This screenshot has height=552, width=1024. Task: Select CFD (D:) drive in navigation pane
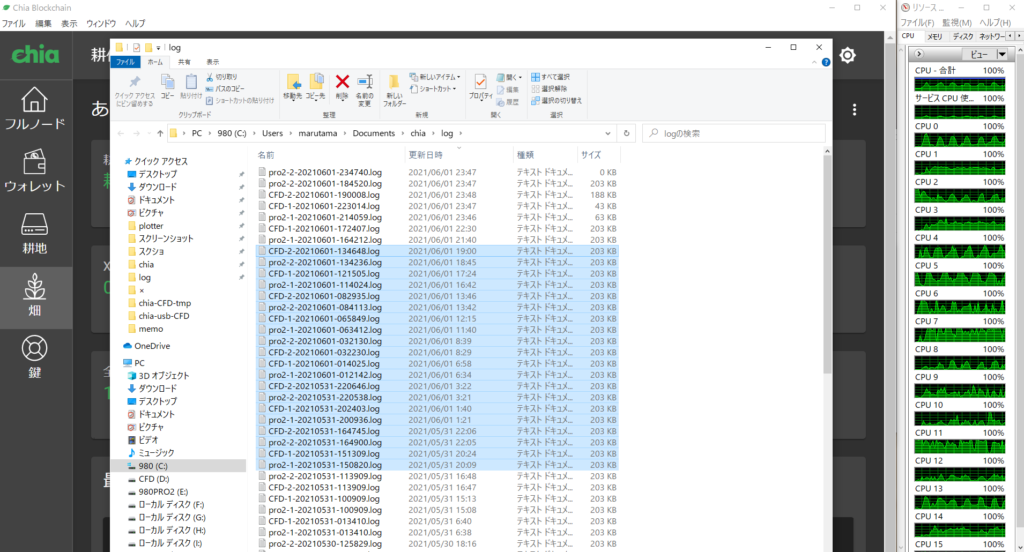pos(153,479)
